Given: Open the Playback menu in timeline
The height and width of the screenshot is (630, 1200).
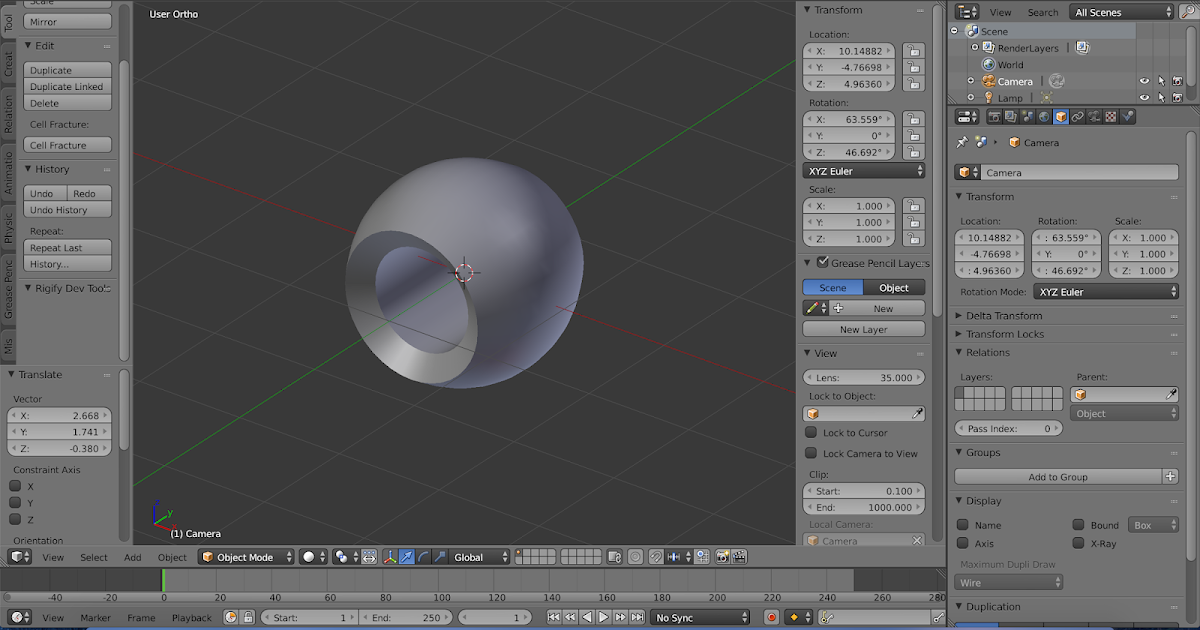Looking at the screenshot, I should (x=192, y=618).
